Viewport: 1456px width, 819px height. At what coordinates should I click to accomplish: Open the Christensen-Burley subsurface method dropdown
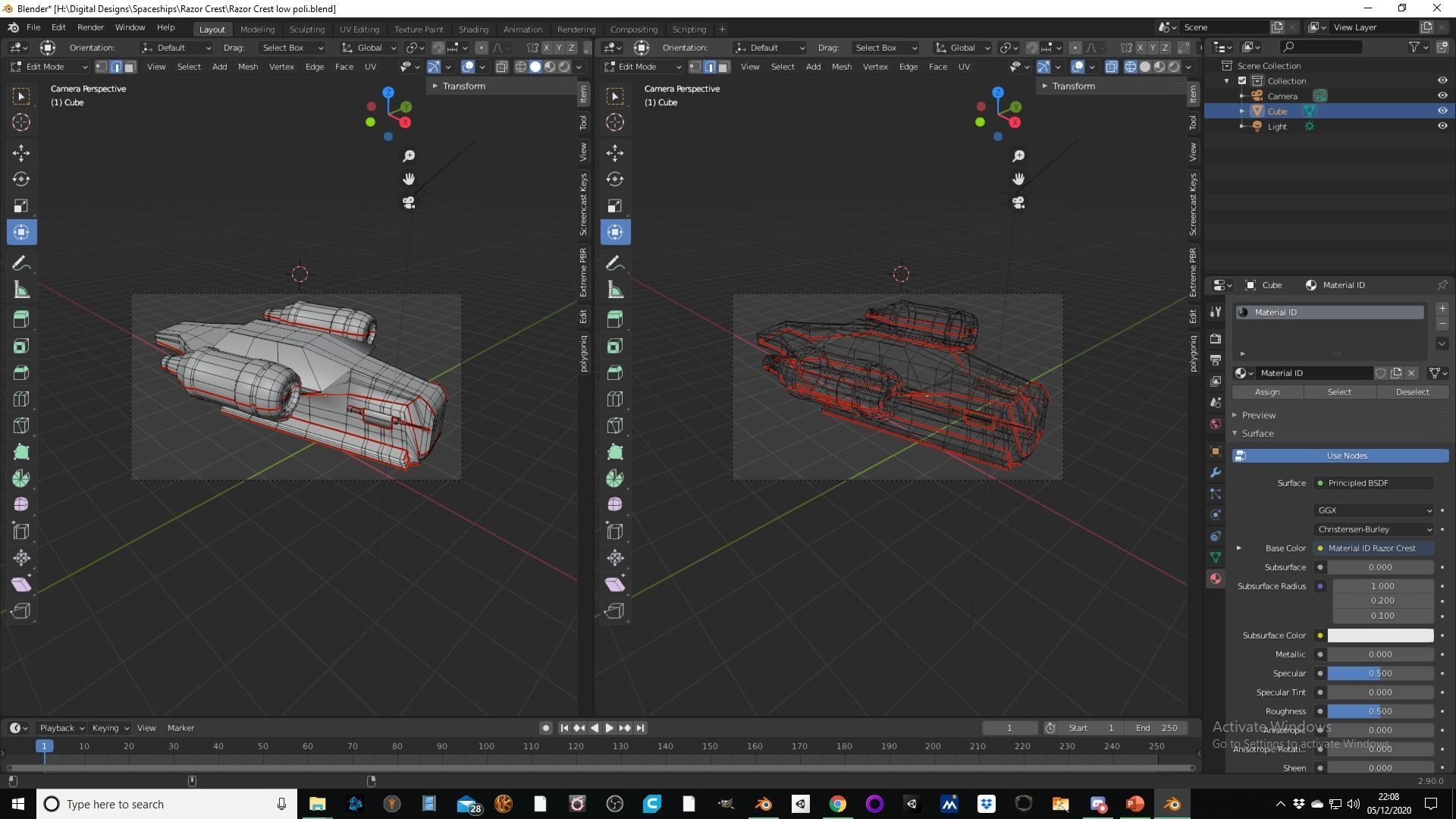[1373, 529]
